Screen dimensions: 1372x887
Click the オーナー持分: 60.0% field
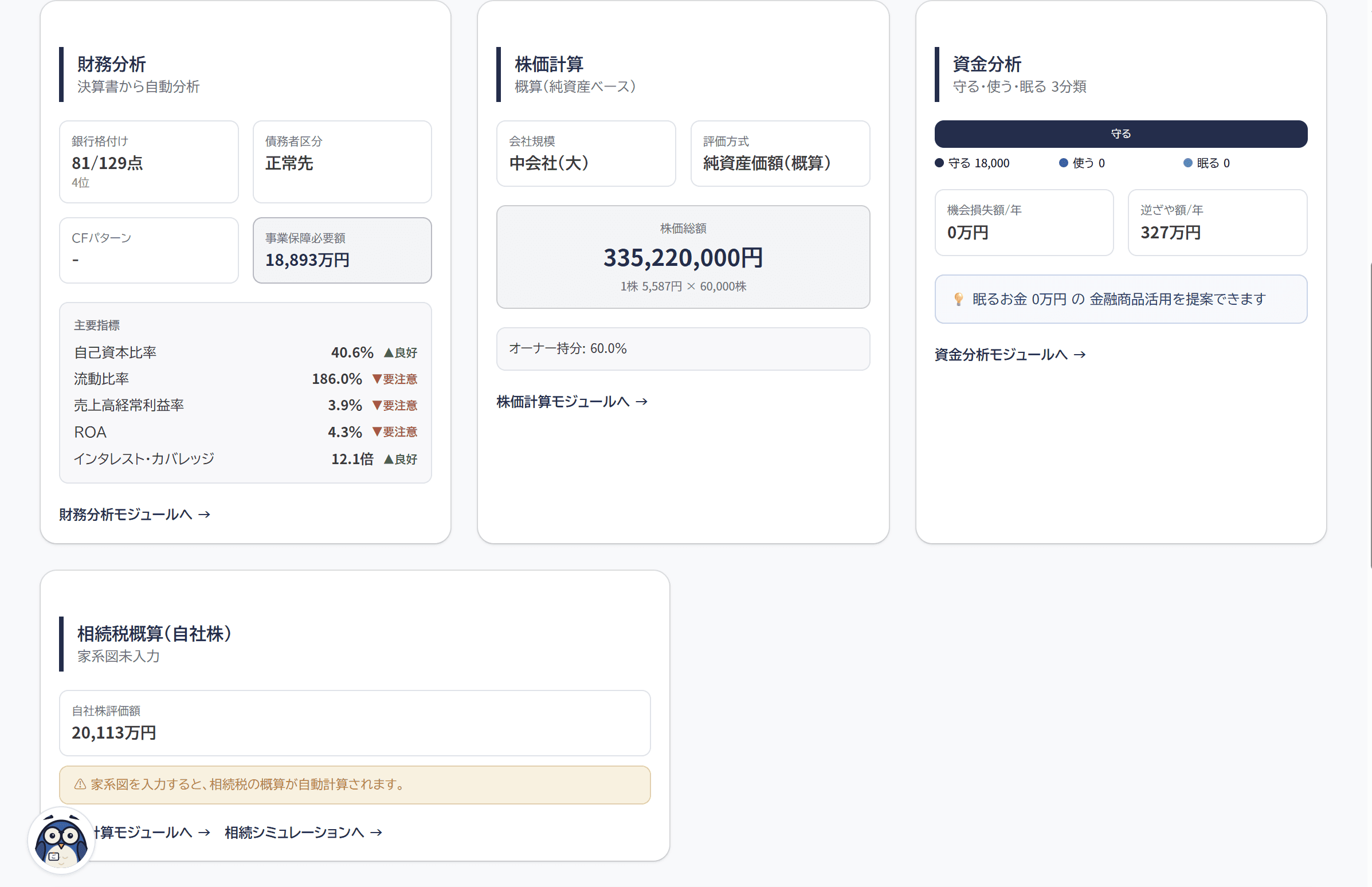point(683,349)
